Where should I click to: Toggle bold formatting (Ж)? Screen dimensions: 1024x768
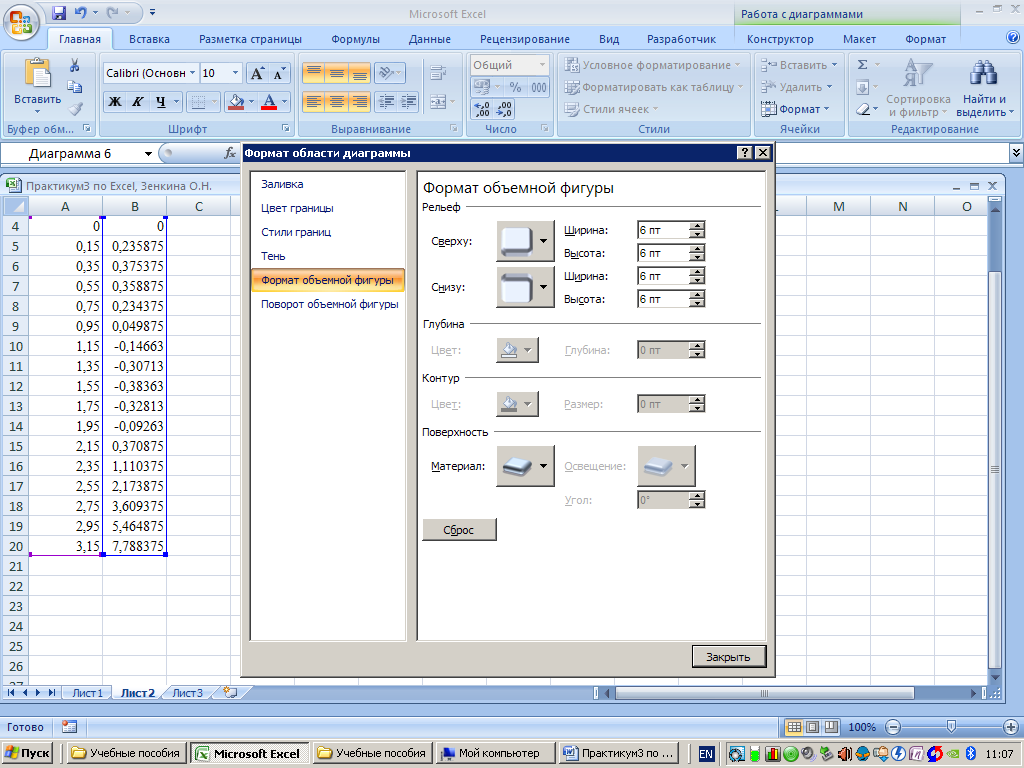(115, 102)
